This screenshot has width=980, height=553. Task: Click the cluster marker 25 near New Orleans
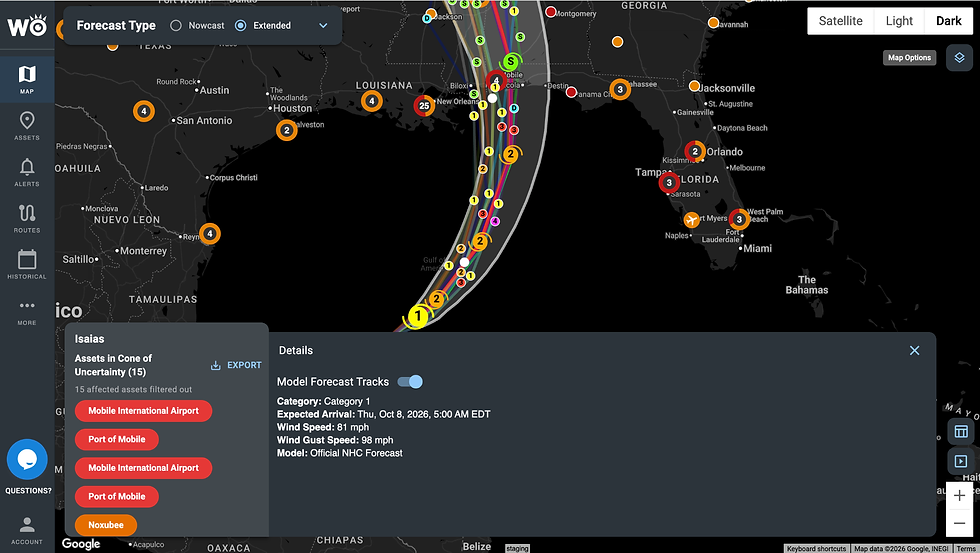[424, 106]
